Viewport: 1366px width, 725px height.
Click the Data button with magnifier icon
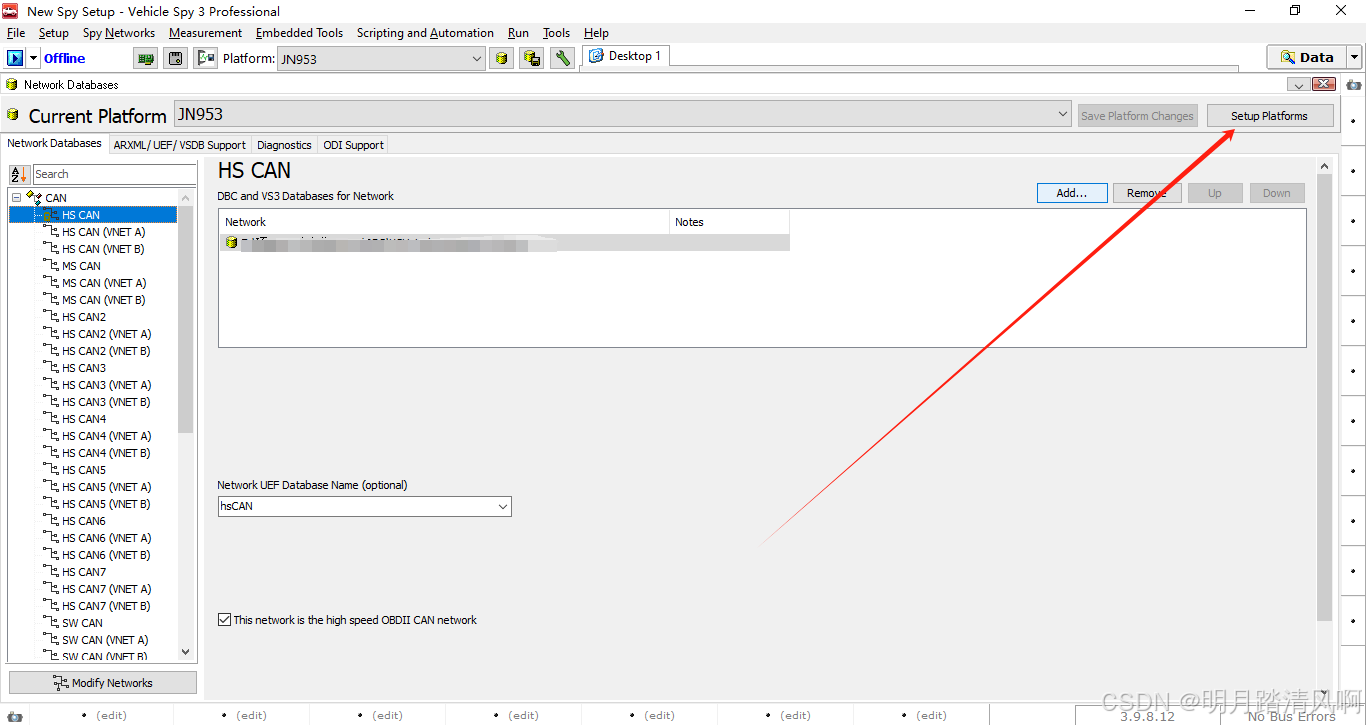1306,57
